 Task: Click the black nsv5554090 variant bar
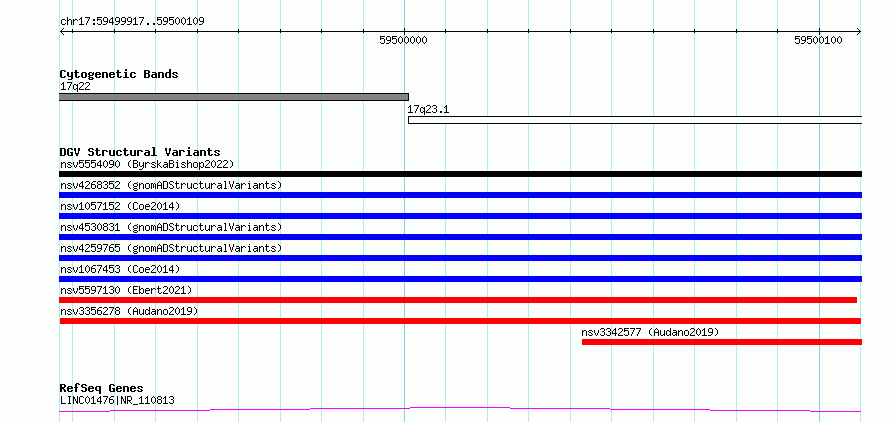click(461, 174)
